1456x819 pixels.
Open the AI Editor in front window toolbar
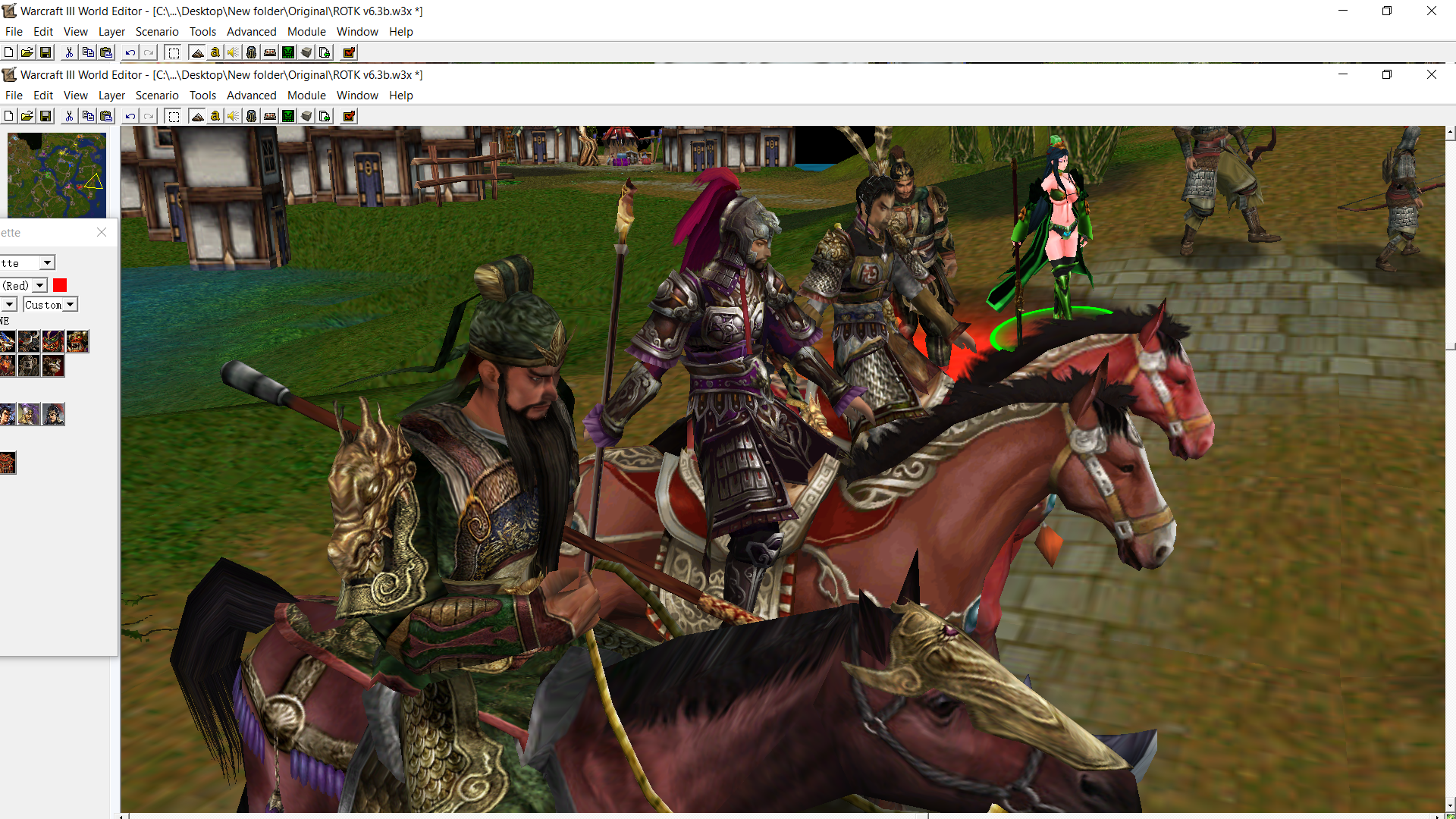288,116
